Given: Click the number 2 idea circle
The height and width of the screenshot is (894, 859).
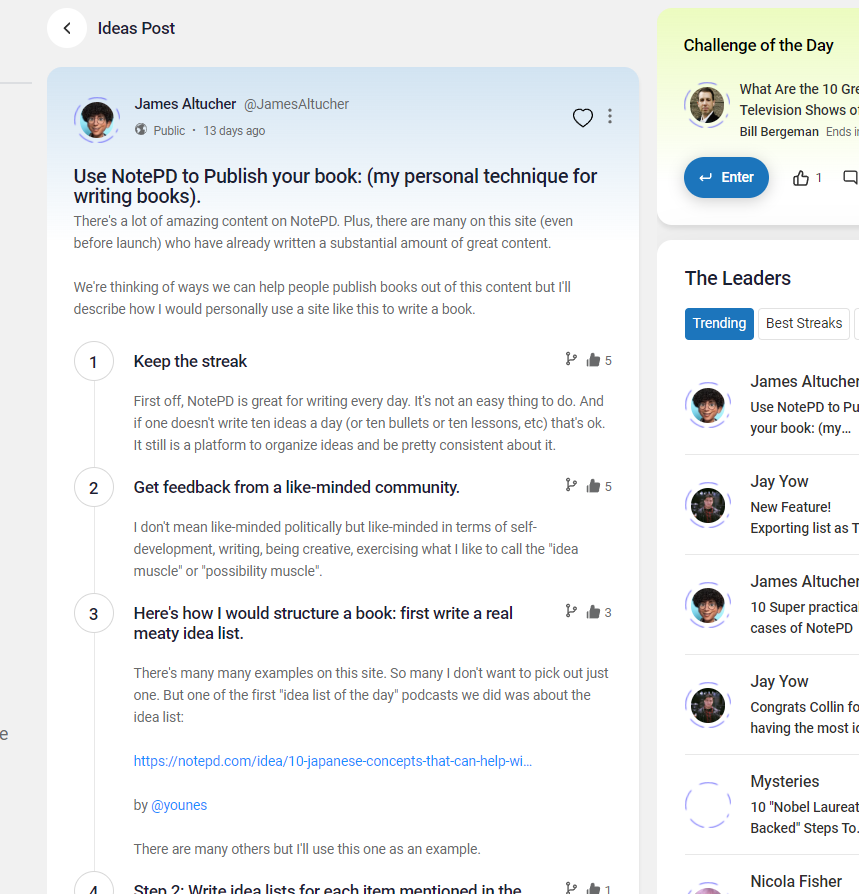Looking at the screenshot, I should coord(93,487).
